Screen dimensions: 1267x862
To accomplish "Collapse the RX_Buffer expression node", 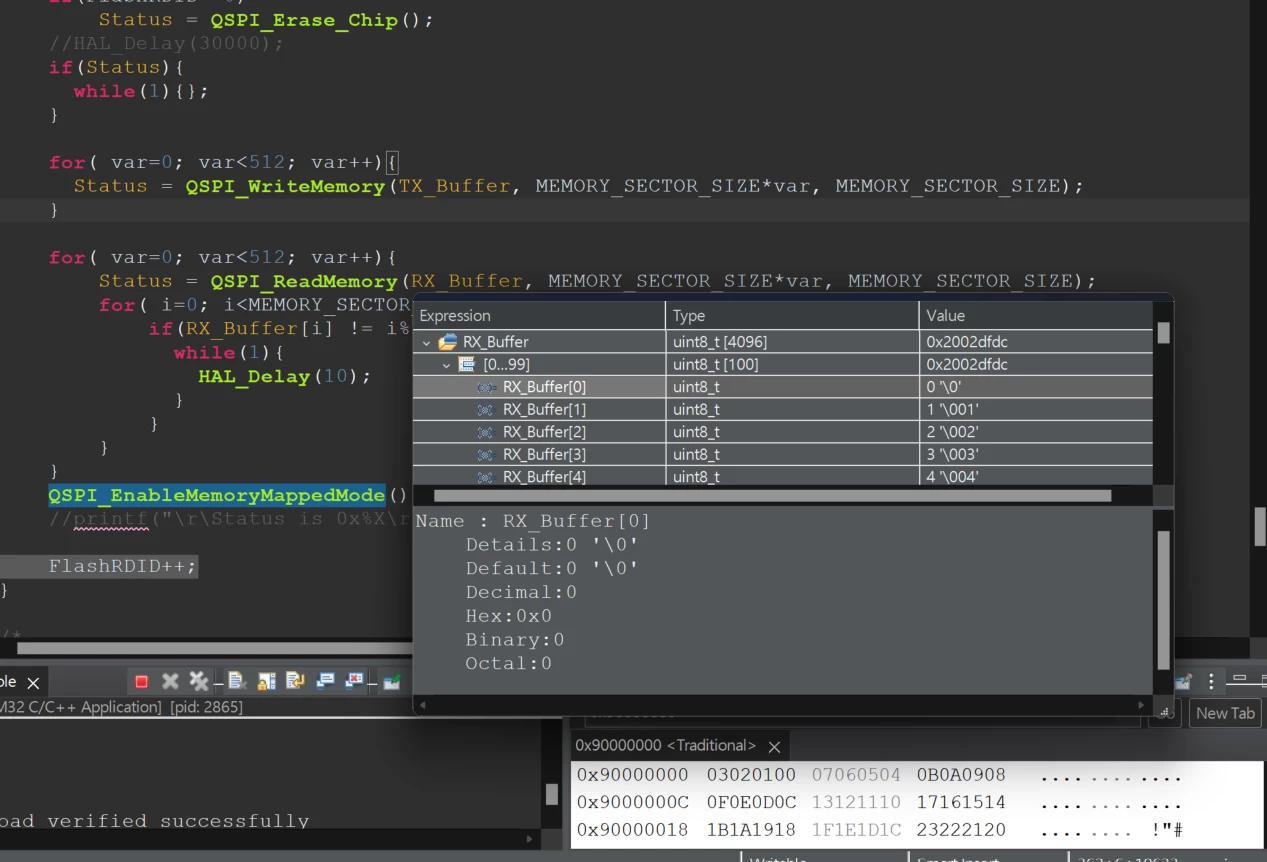I will pos(427,342).
